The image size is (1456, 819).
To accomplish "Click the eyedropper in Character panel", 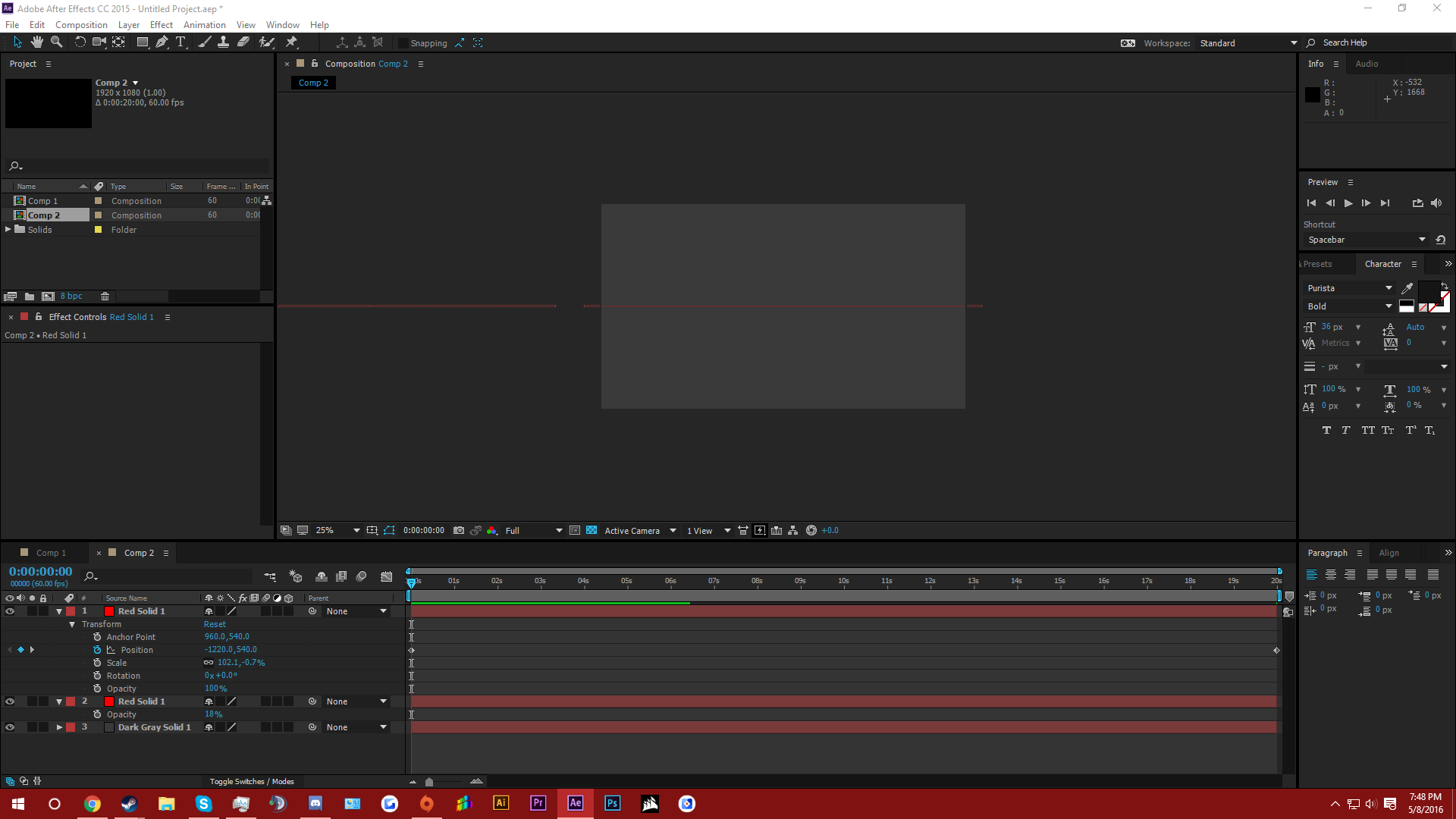I will point(1407,288).
